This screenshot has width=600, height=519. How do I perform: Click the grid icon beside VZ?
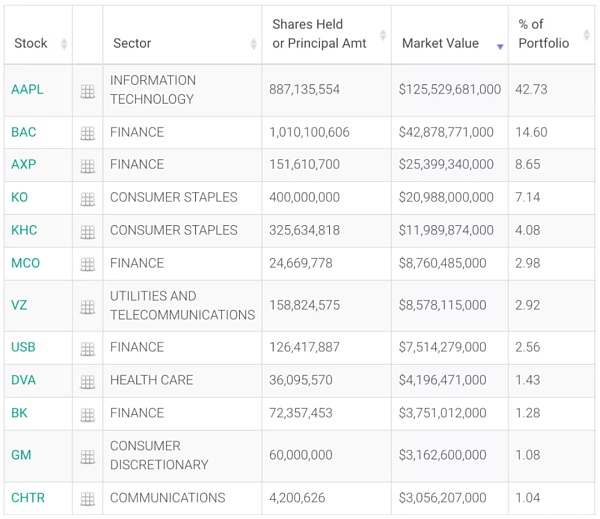pos(88,307)
